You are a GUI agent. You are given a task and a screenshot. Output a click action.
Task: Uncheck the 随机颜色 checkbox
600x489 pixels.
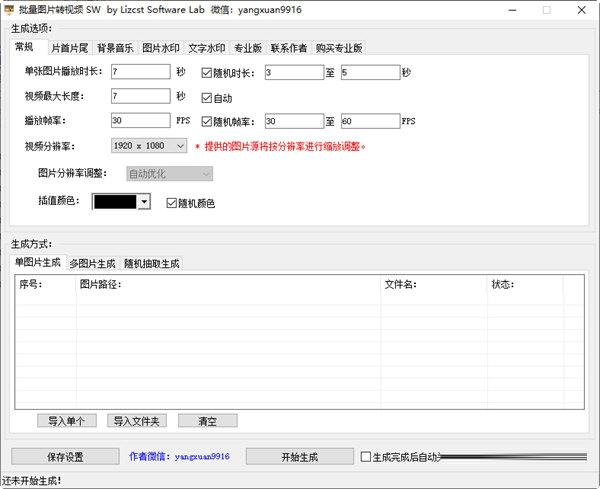coord(172,203)
